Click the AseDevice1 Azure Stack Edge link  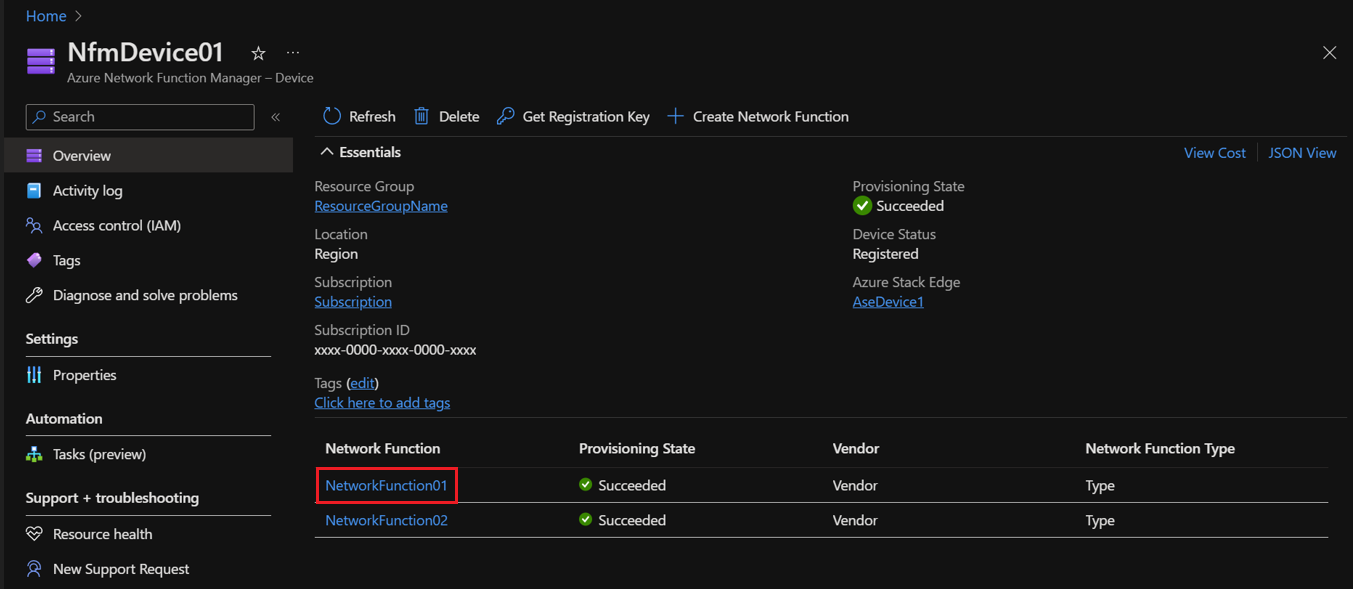click(x=888, y=301)
